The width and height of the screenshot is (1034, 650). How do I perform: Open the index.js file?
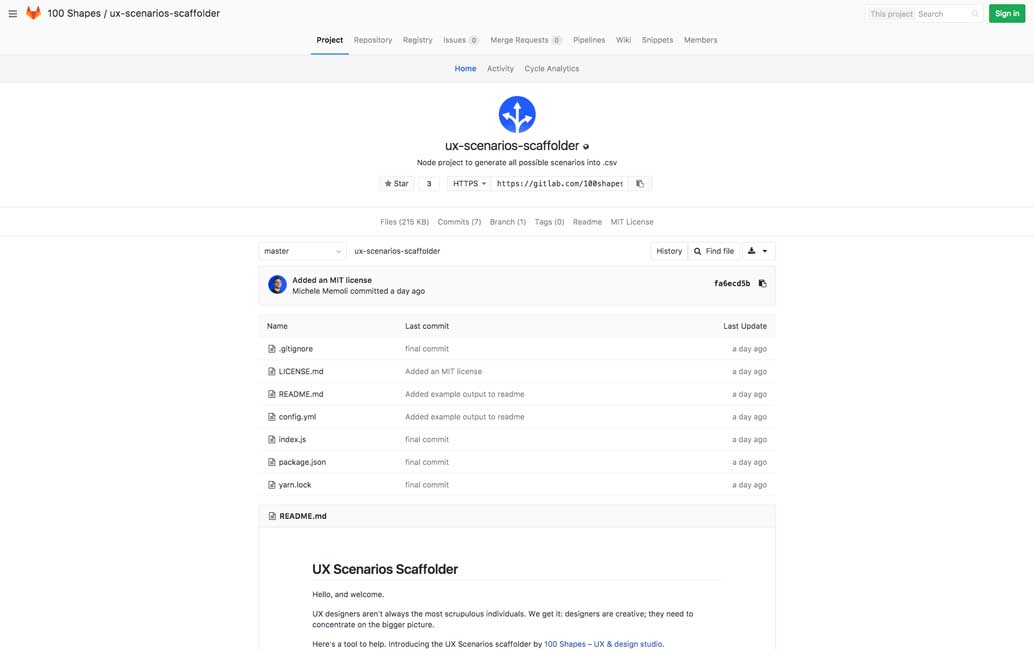[x=292, y=440]
